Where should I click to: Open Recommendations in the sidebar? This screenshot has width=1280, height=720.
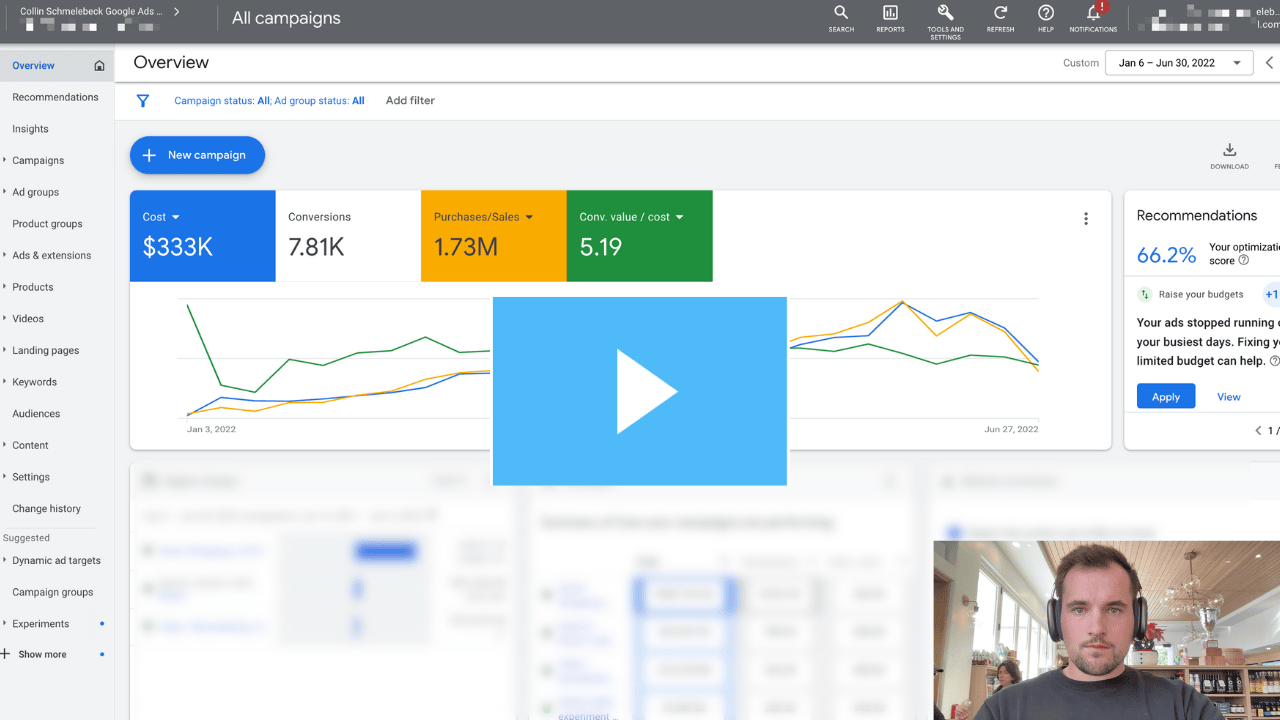(55, 97)
